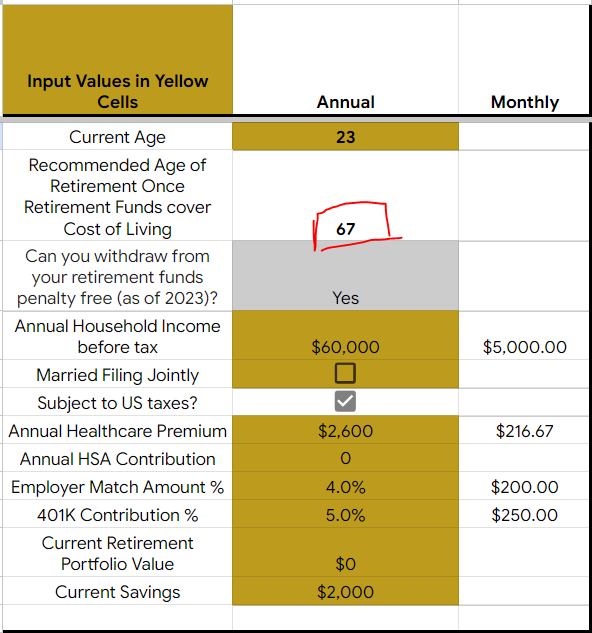The width and height of the screenshot is (592, 633).
Task: Click the $2,600 healthcare premium cell
Action: pyautogui.click(x=346, y=430)
